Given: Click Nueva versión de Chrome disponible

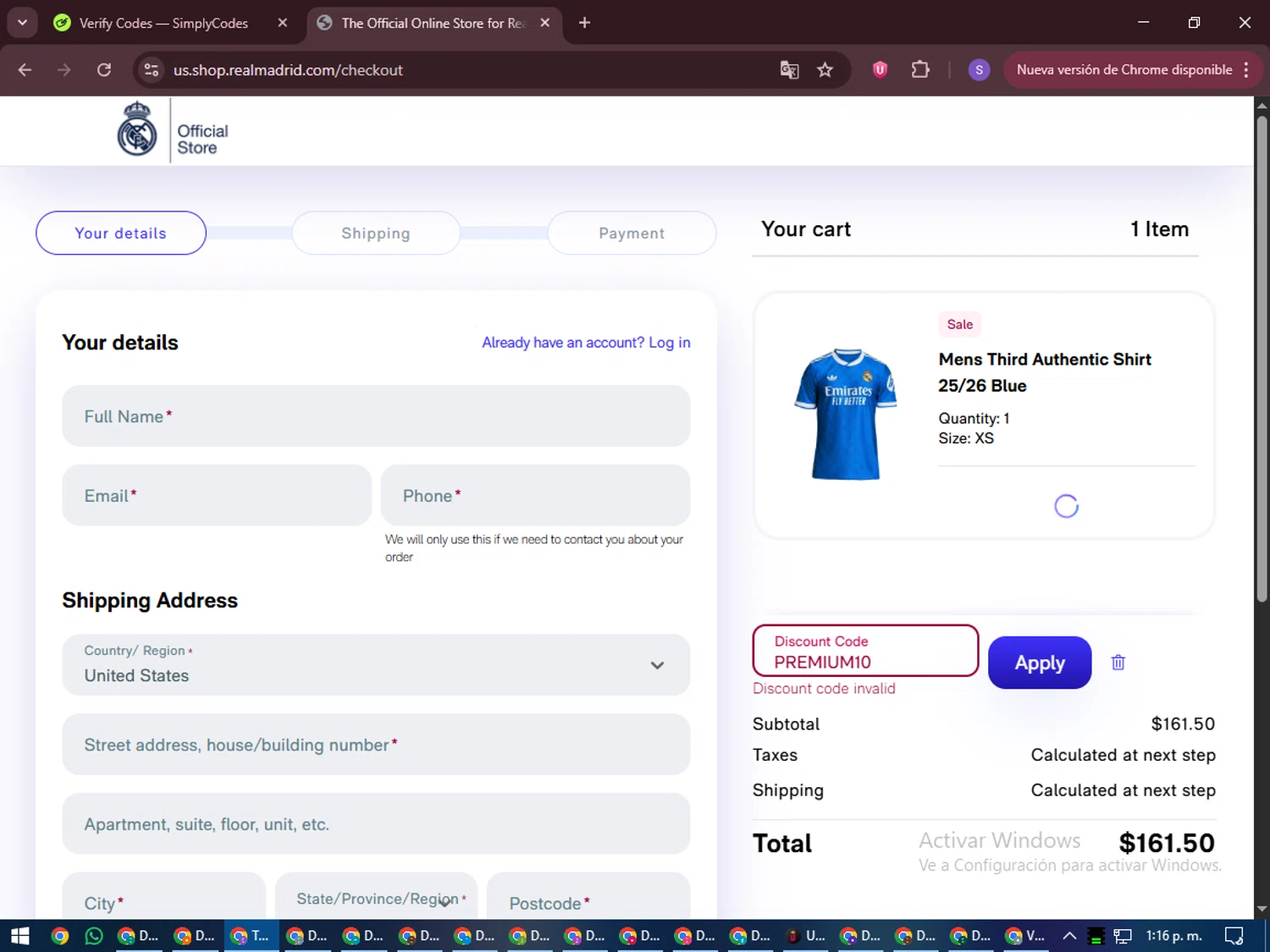Looking at the screenshot, I should (x=1124, y=70).
